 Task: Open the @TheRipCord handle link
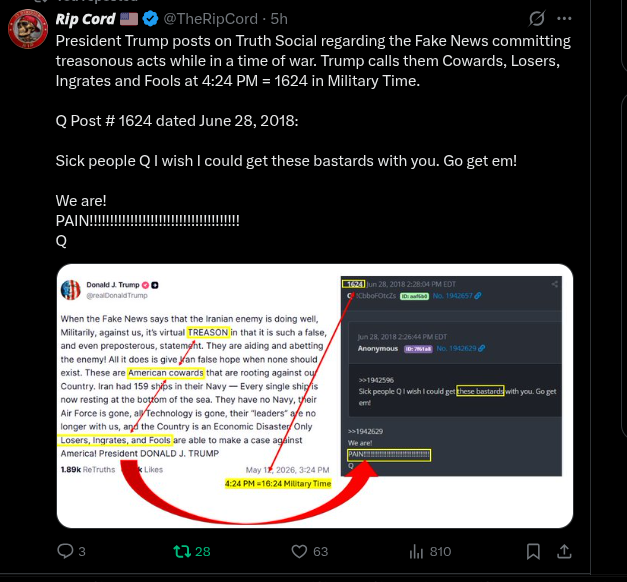tap(210, 19)
